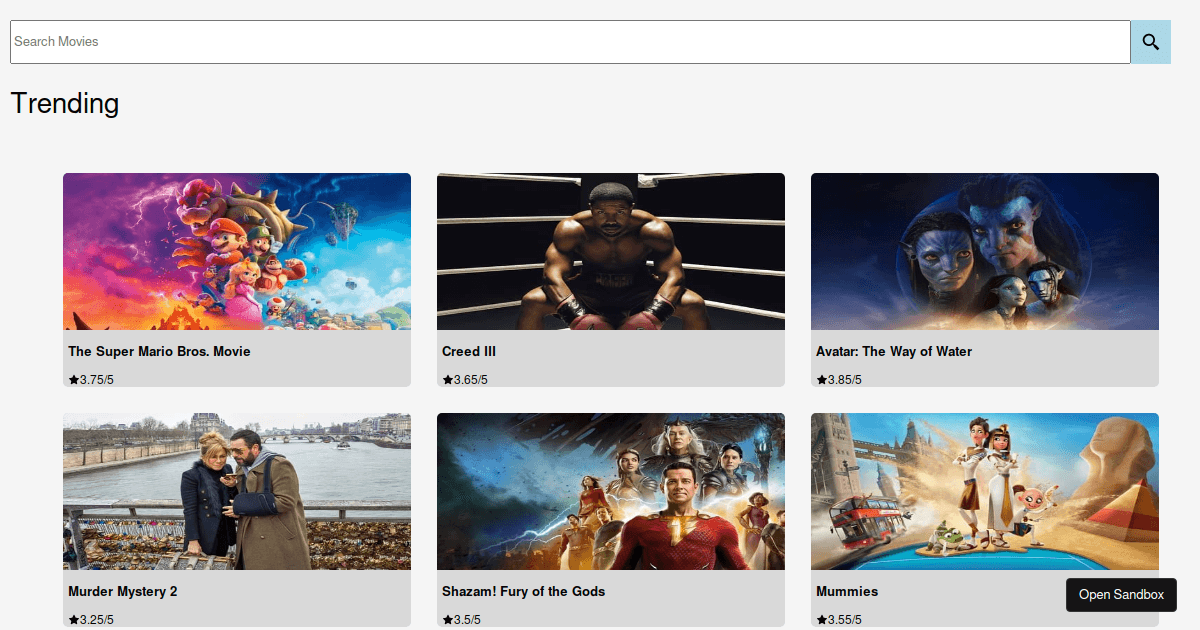Select the Avatar: The Way of Water poster
Image resolution: width=1200 pixels, height=630 pixels.
tap(985, 251)
